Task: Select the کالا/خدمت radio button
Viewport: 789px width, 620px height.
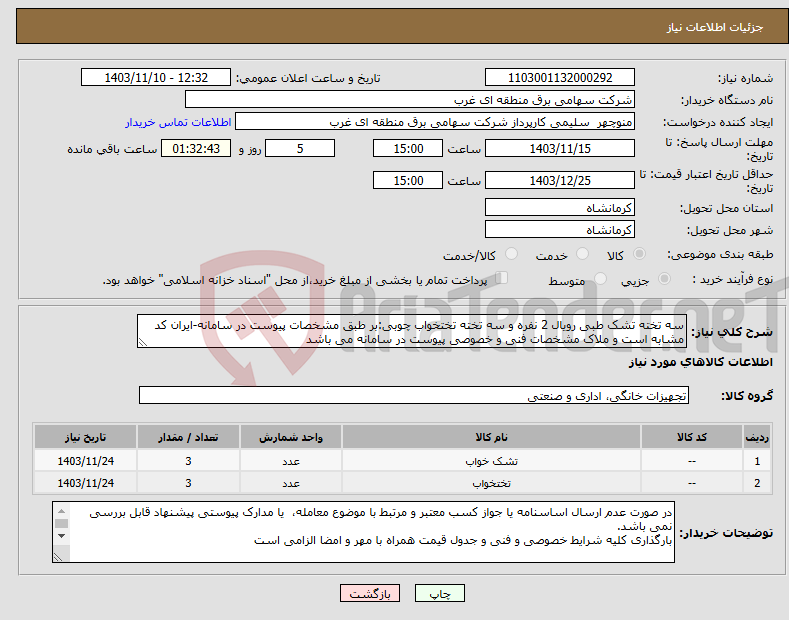Action: pyautogui.click(x=511, y=254)
